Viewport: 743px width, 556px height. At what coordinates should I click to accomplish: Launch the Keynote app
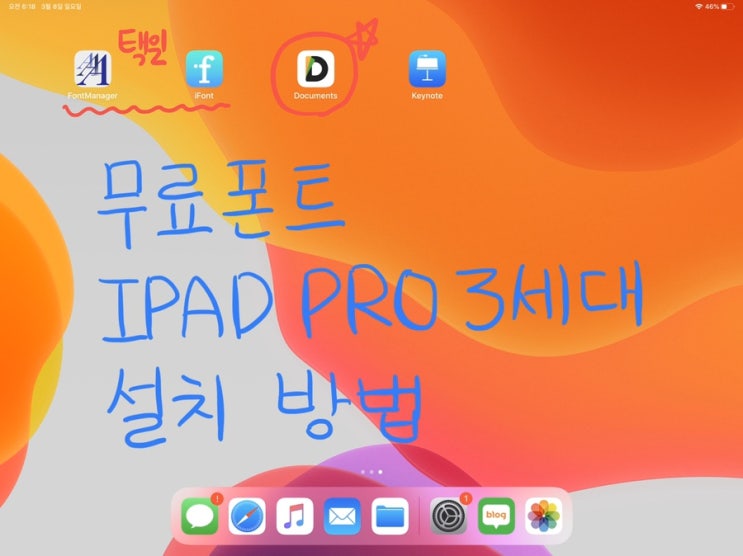click(x=427, y=69)
